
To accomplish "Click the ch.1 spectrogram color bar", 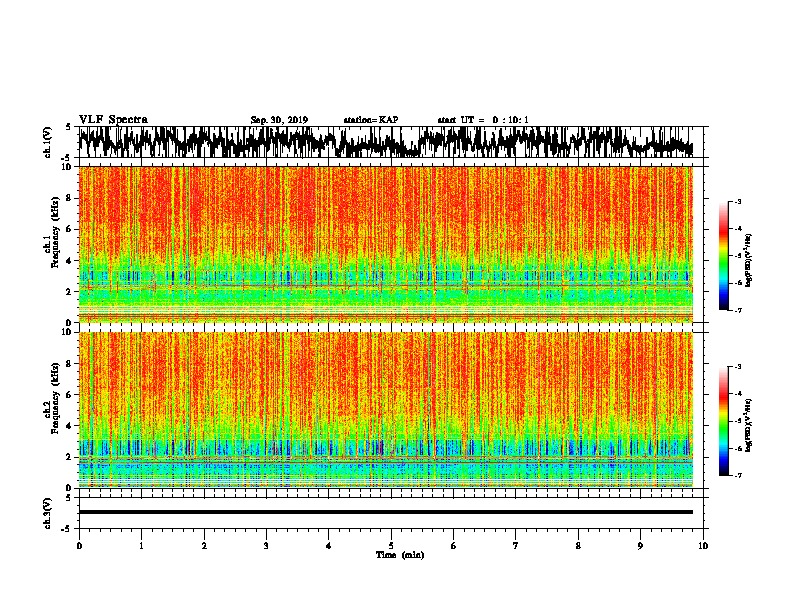I will (x=723, y=256).
